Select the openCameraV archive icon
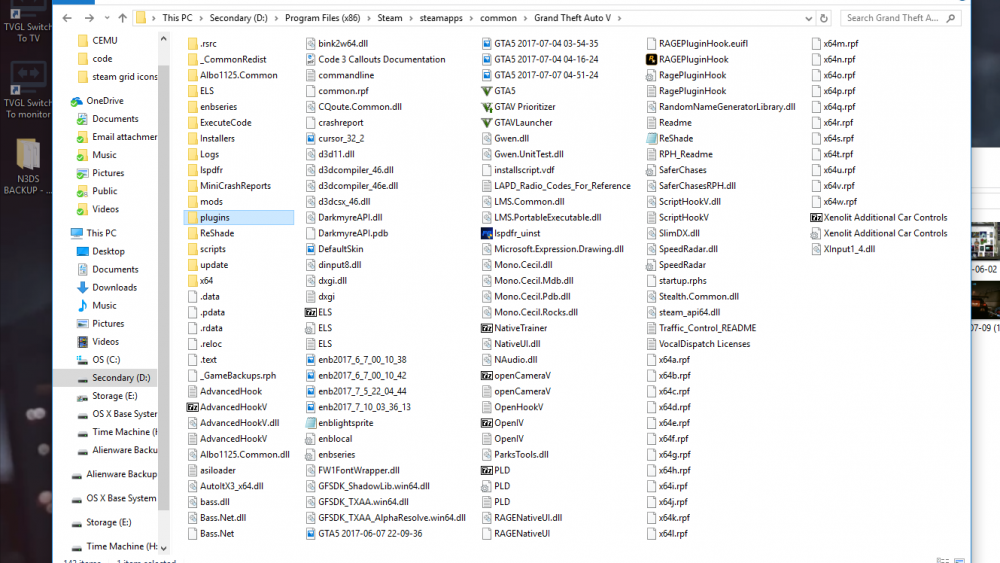 click(487, 376)
